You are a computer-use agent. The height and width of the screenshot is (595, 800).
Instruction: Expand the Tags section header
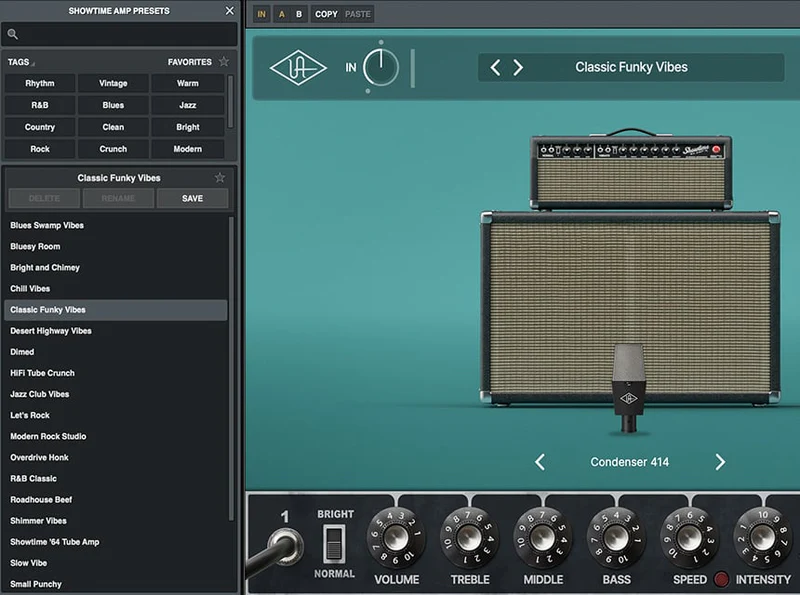(20, 62)
